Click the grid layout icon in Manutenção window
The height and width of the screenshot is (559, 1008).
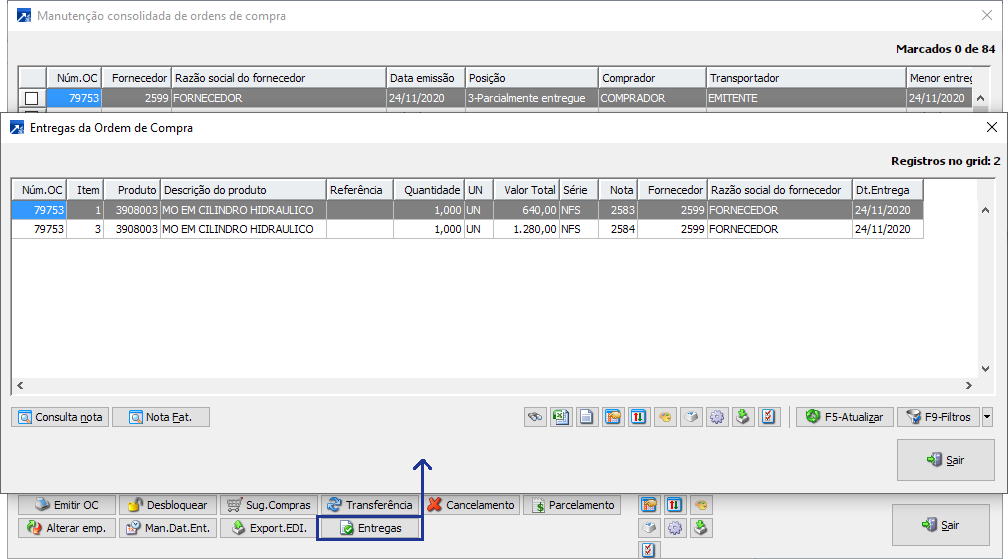click(649, 505)
